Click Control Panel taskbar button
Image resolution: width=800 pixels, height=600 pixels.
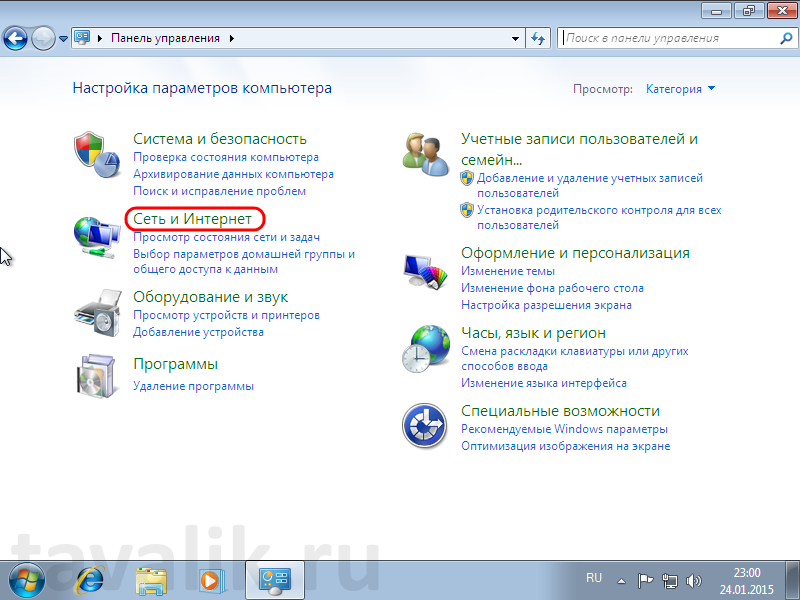click(x=275, y=580)
